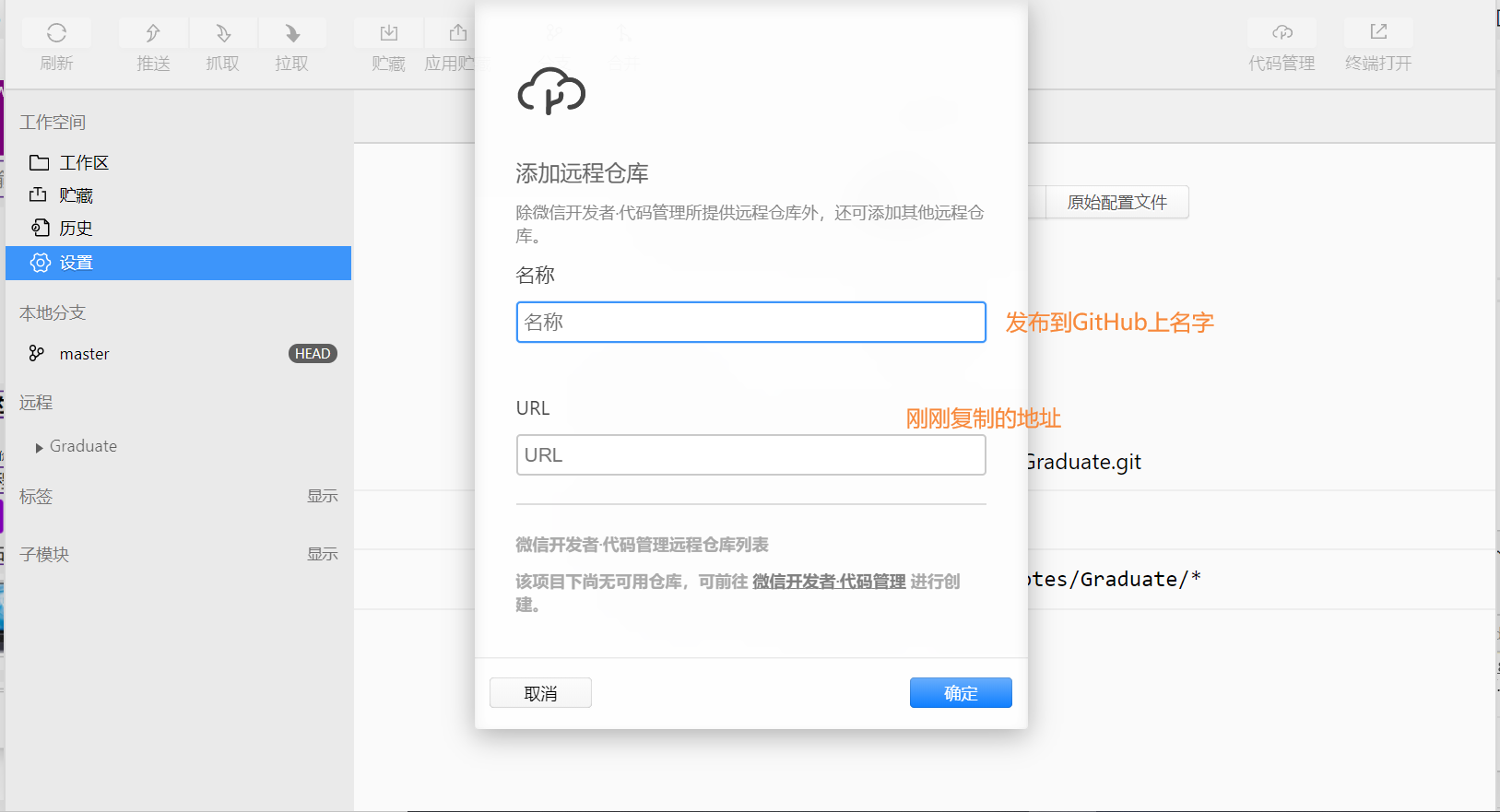Click Open in Terminal (终端打开) icon
This screenshot has height=812, width=1500.
click(x=1378, y=32)
